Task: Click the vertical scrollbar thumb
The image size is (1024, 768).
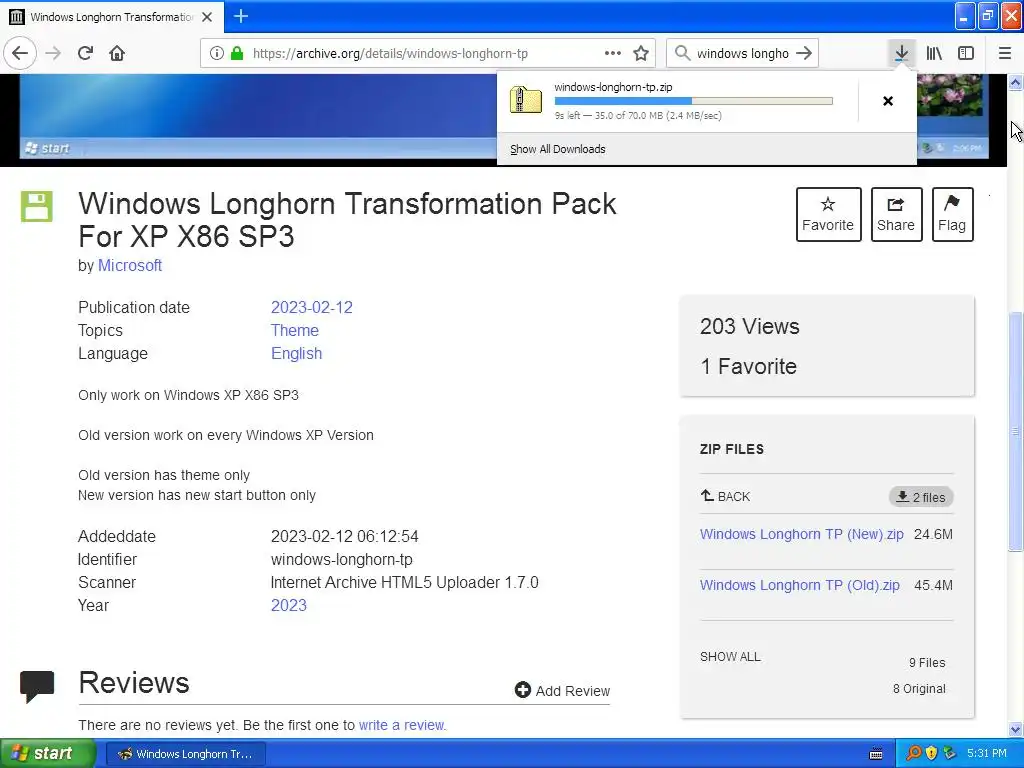Action: (1016, 431)
